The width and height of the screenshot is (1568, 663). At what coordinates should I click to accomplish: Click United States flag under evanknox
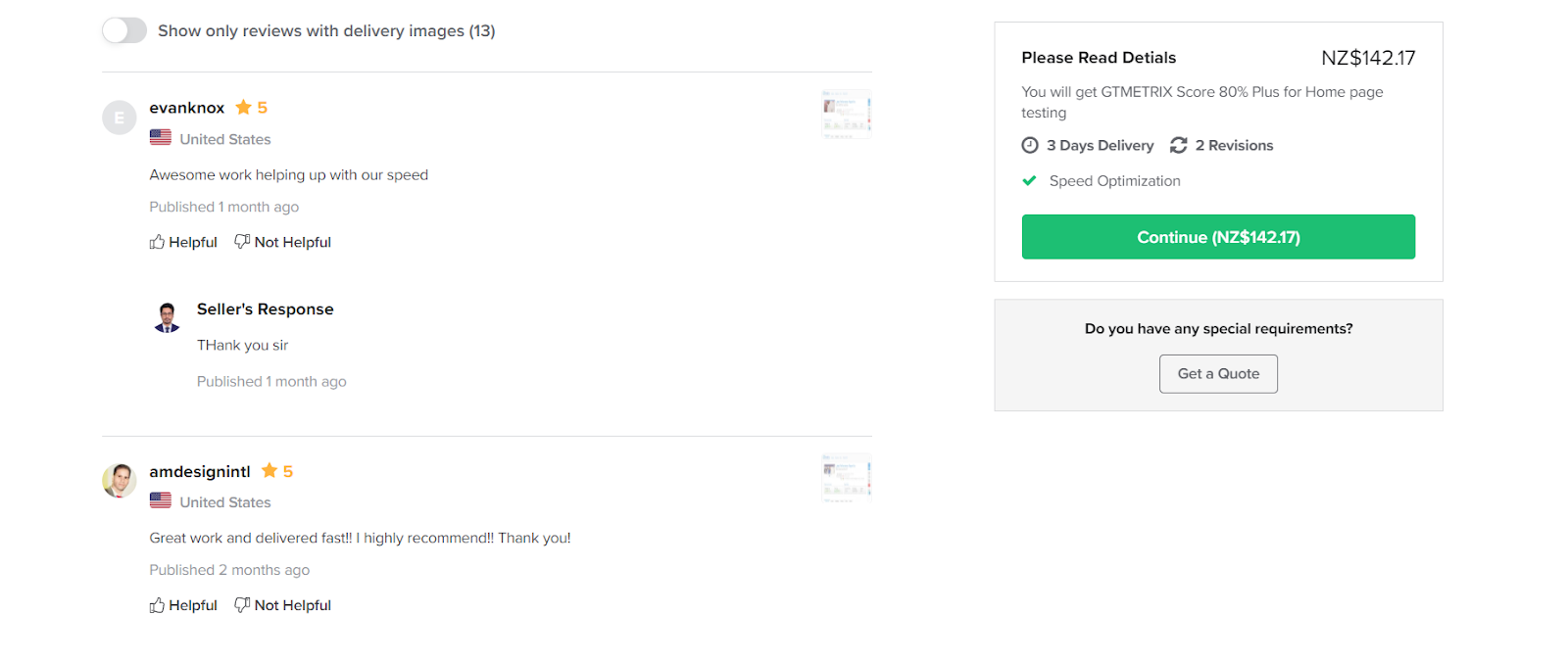click(x=161, y=138)
